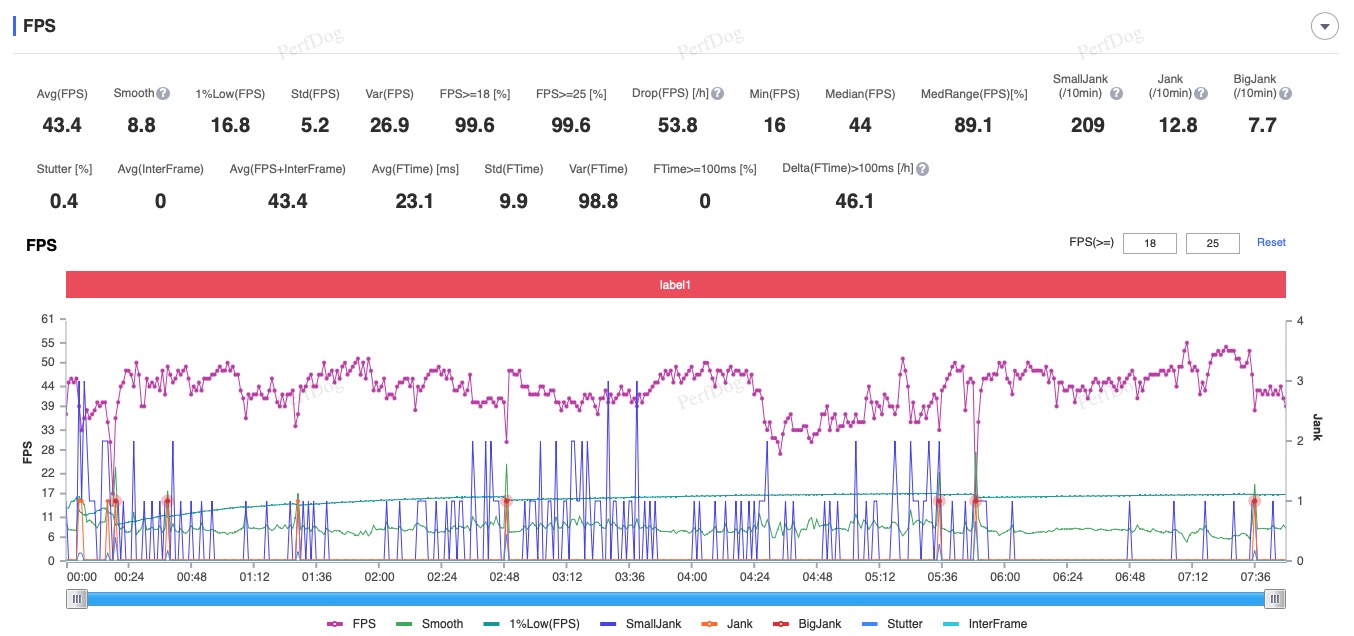Select the red label1 bar
Image resolution: width=1354 pixels, height=636 pixels.
tap(675, 285)
